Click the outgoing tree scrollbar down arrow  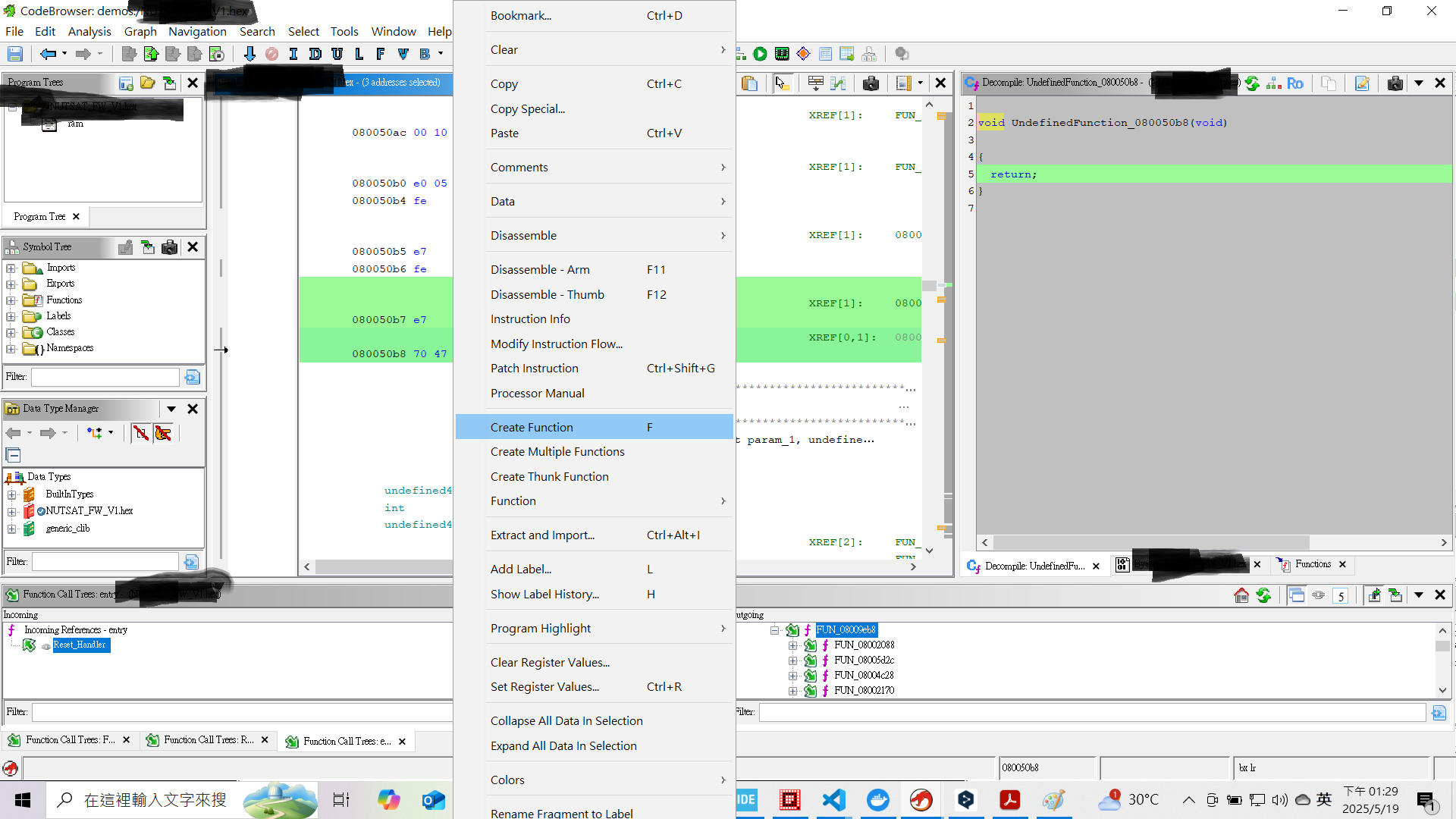(x=1442, y=690)
